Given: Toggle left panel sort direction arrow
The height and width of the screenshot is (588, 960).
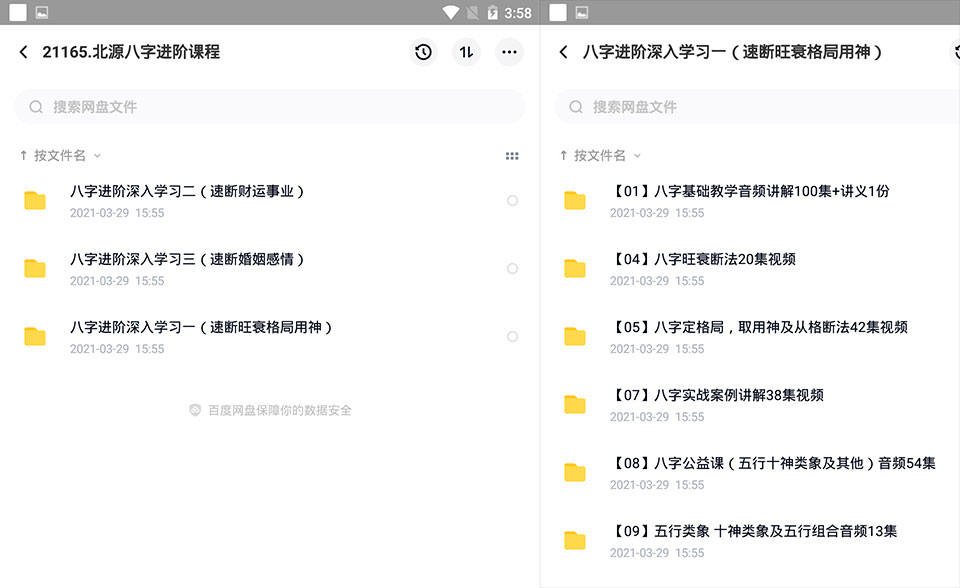Looking at the screenshot, I should pyautogui.click(x=23, y=156).
